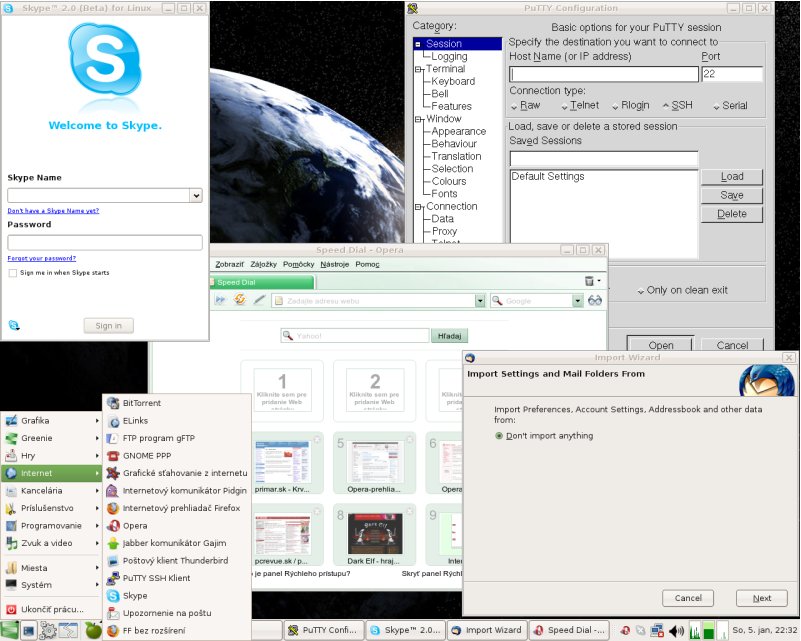801x641 pixels.
Task: Click the green apple panel launcher
Action: click(93, 631)
